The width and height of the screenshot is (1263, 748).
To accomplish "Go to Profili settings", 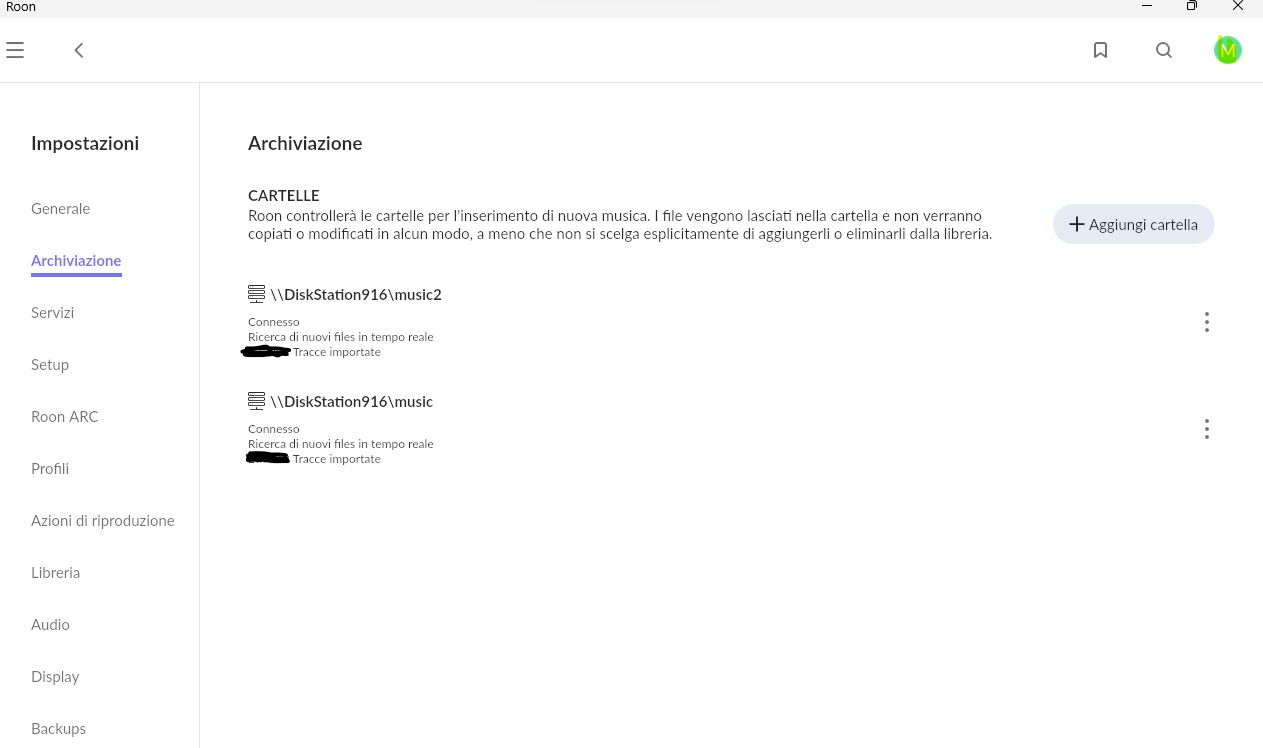I will point(50,469).
